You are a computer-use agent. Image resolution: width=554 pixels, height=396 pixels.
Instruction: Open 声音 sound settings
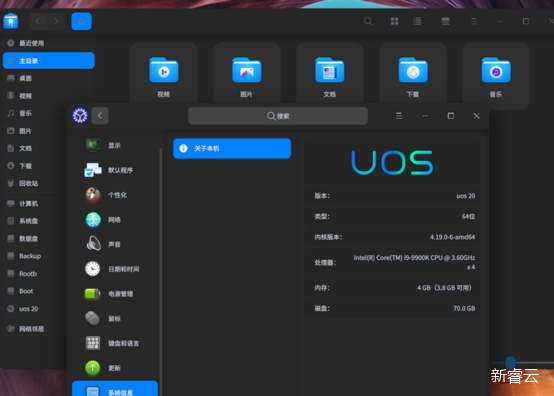[x=115, y=244]
